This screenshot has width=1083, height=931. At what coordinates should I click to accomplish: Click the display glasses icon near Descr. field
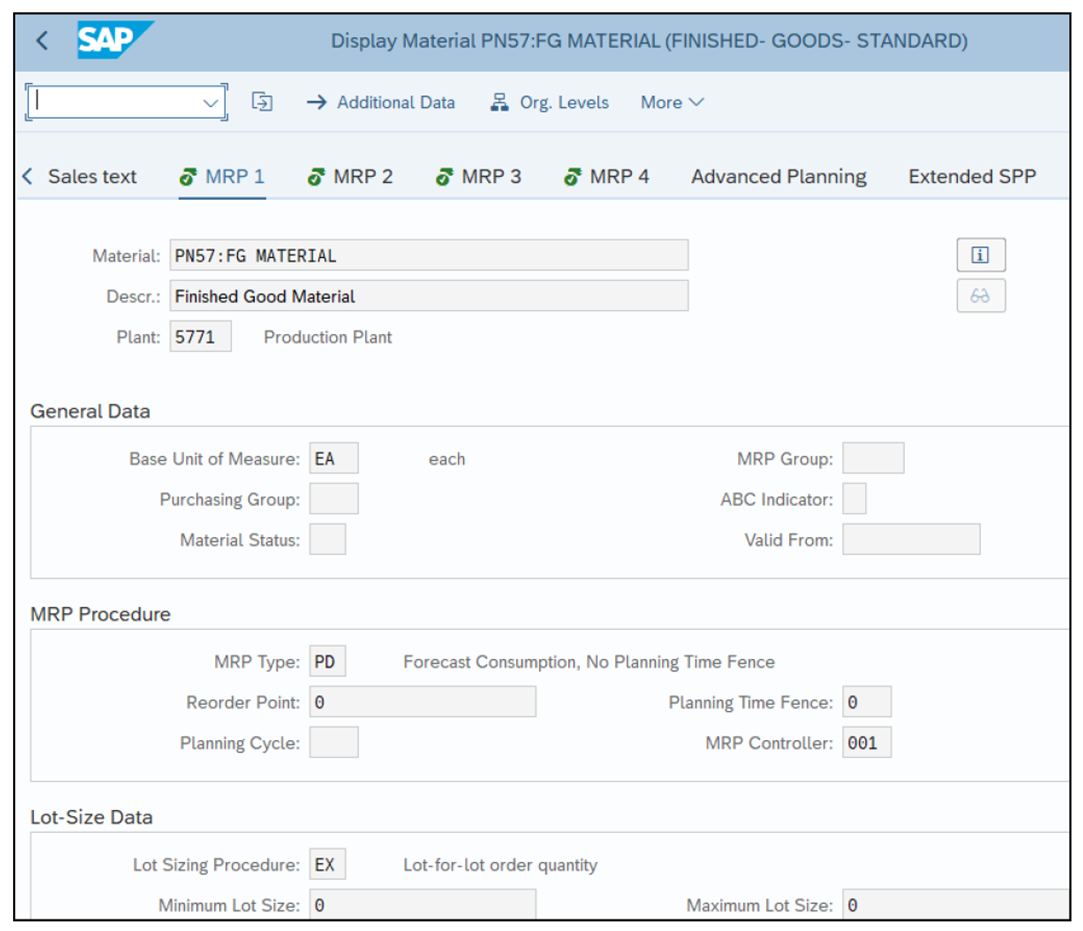pyautogui.click(x=980, y=296)
